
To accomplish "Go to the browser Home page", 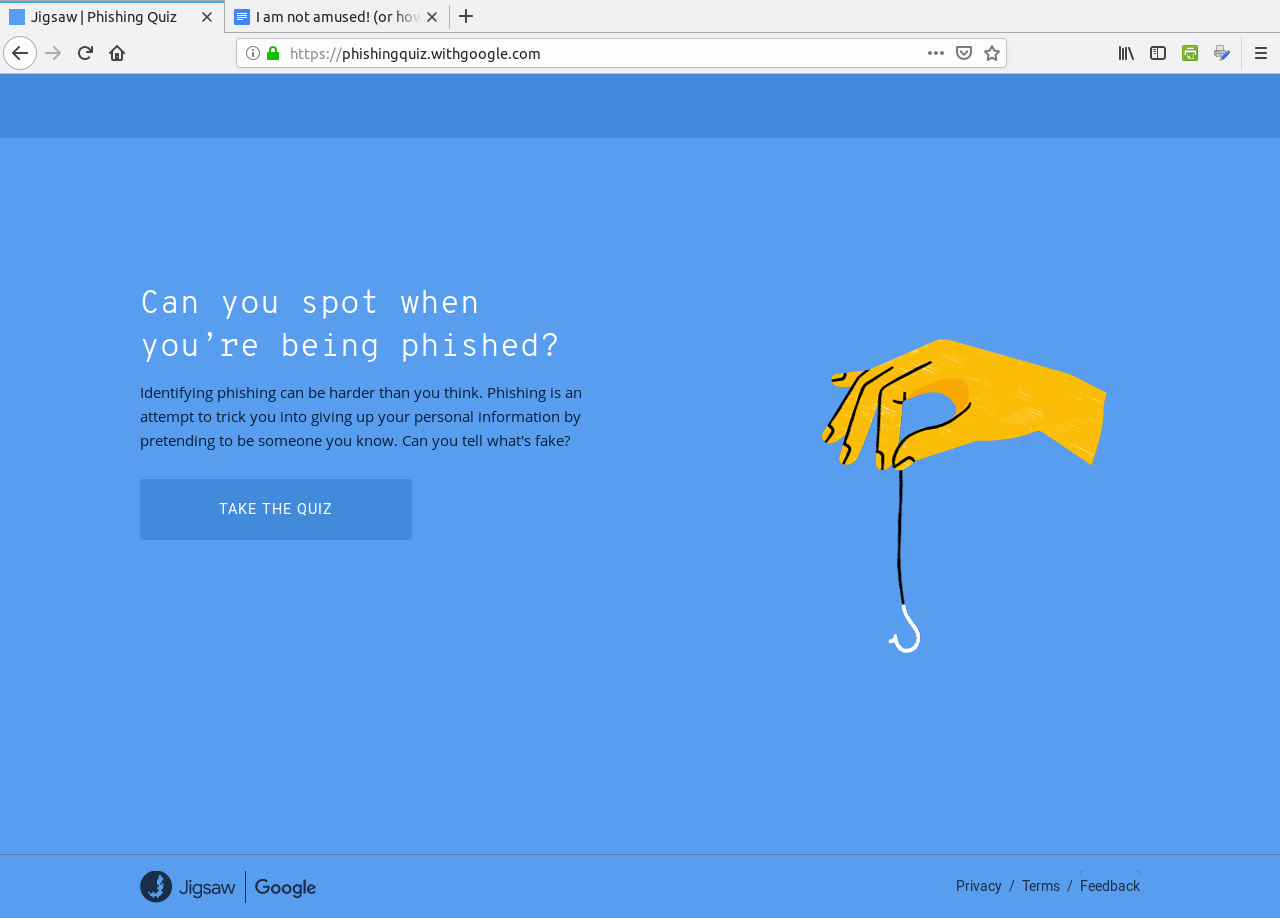I will 117,53.
